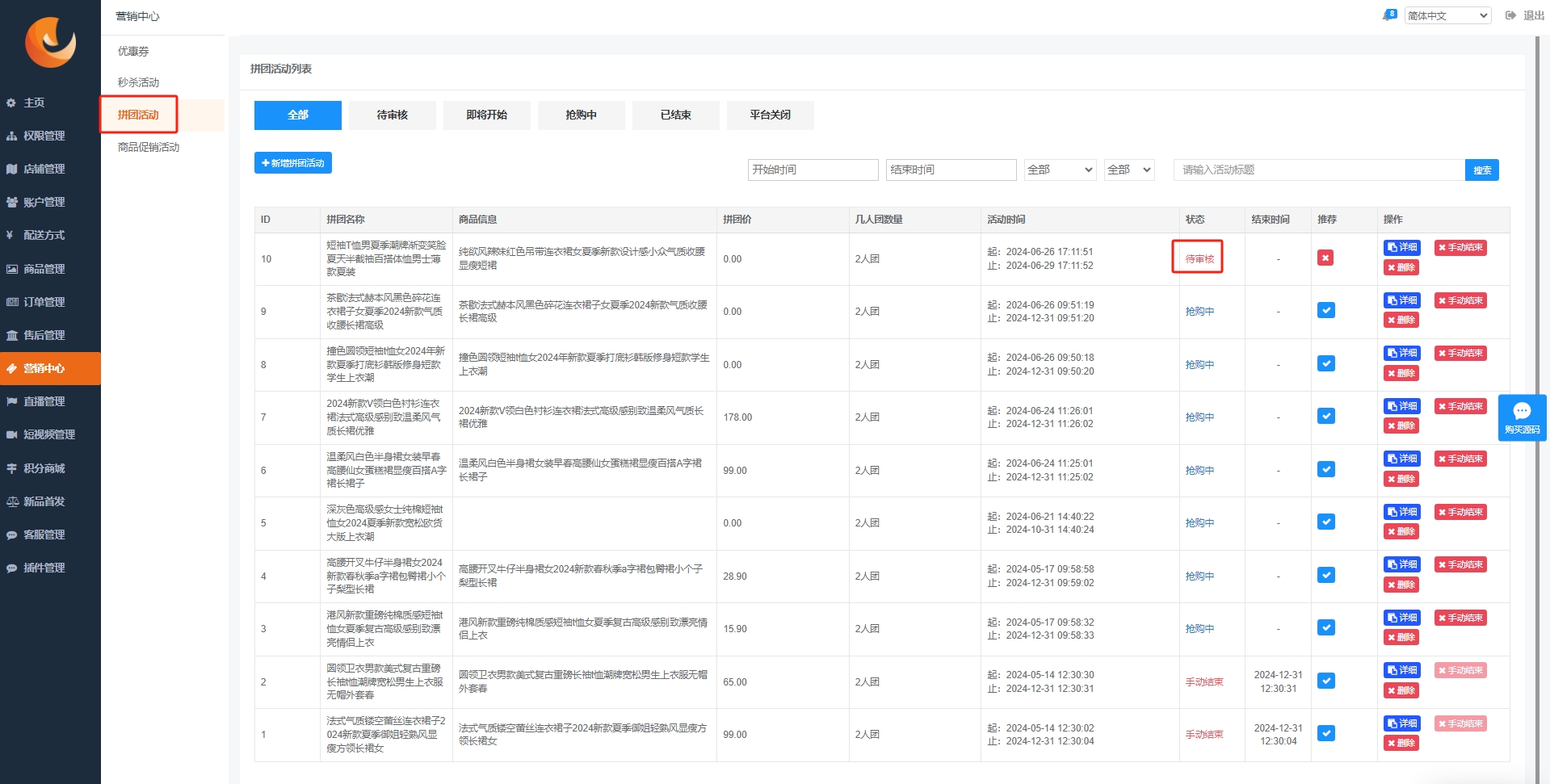This screenshot has height=784, width=1550.
Task: Open the notification bell icon
Action: (x=1389, y=15)
